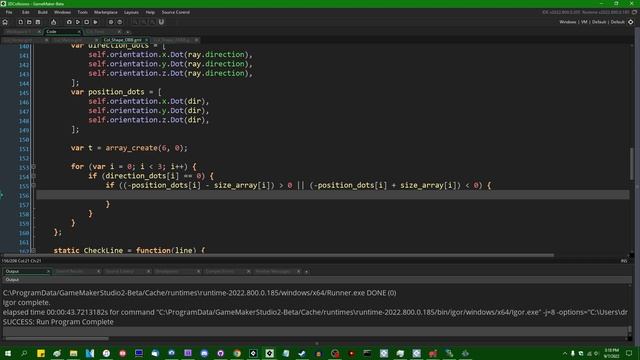Open Chrome from the taskbar
Screen dimensions: 640x360
point(237,353)
